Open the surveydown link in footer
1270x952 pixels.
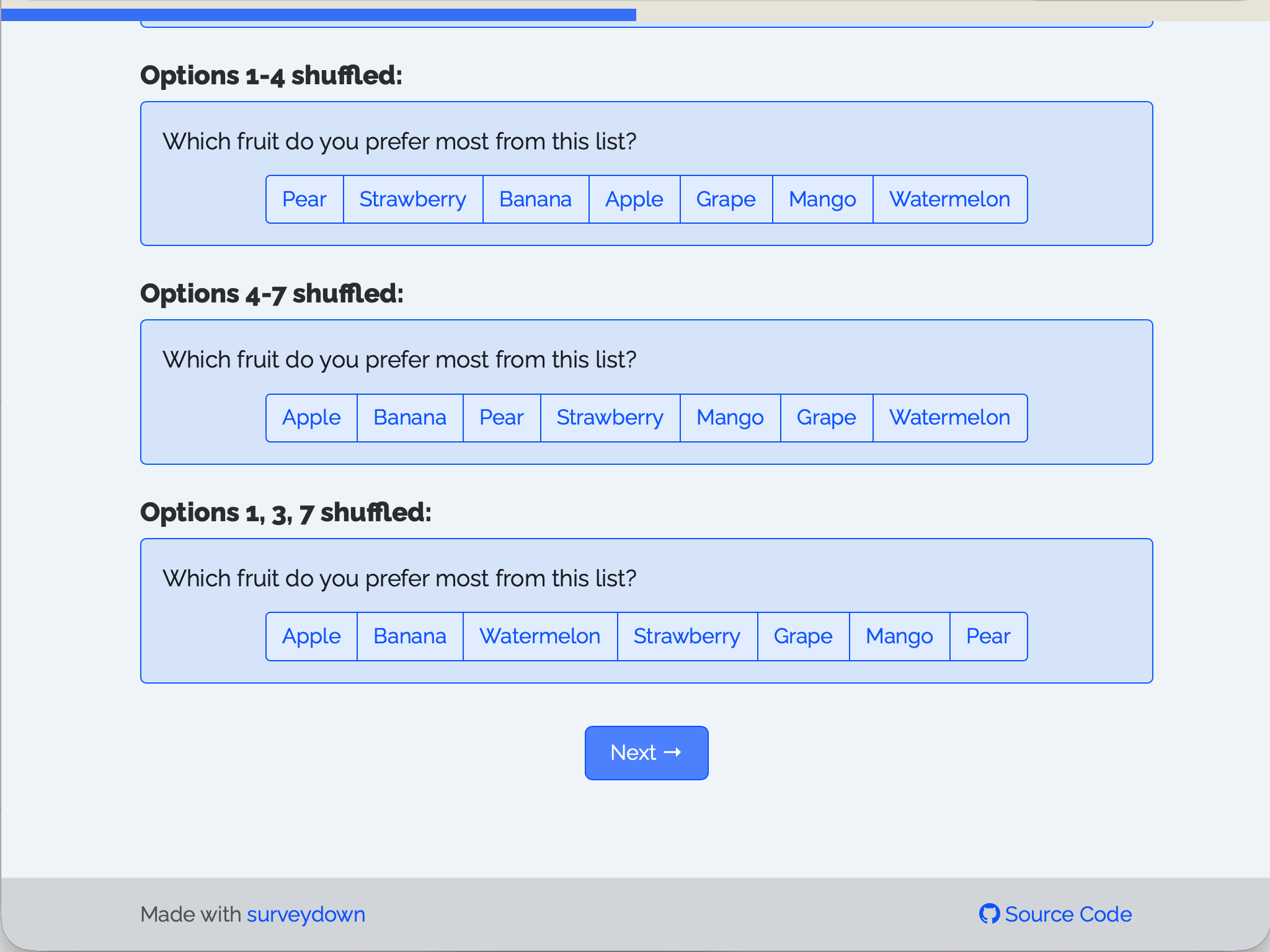pyautogui.click(x=306, y=914)
